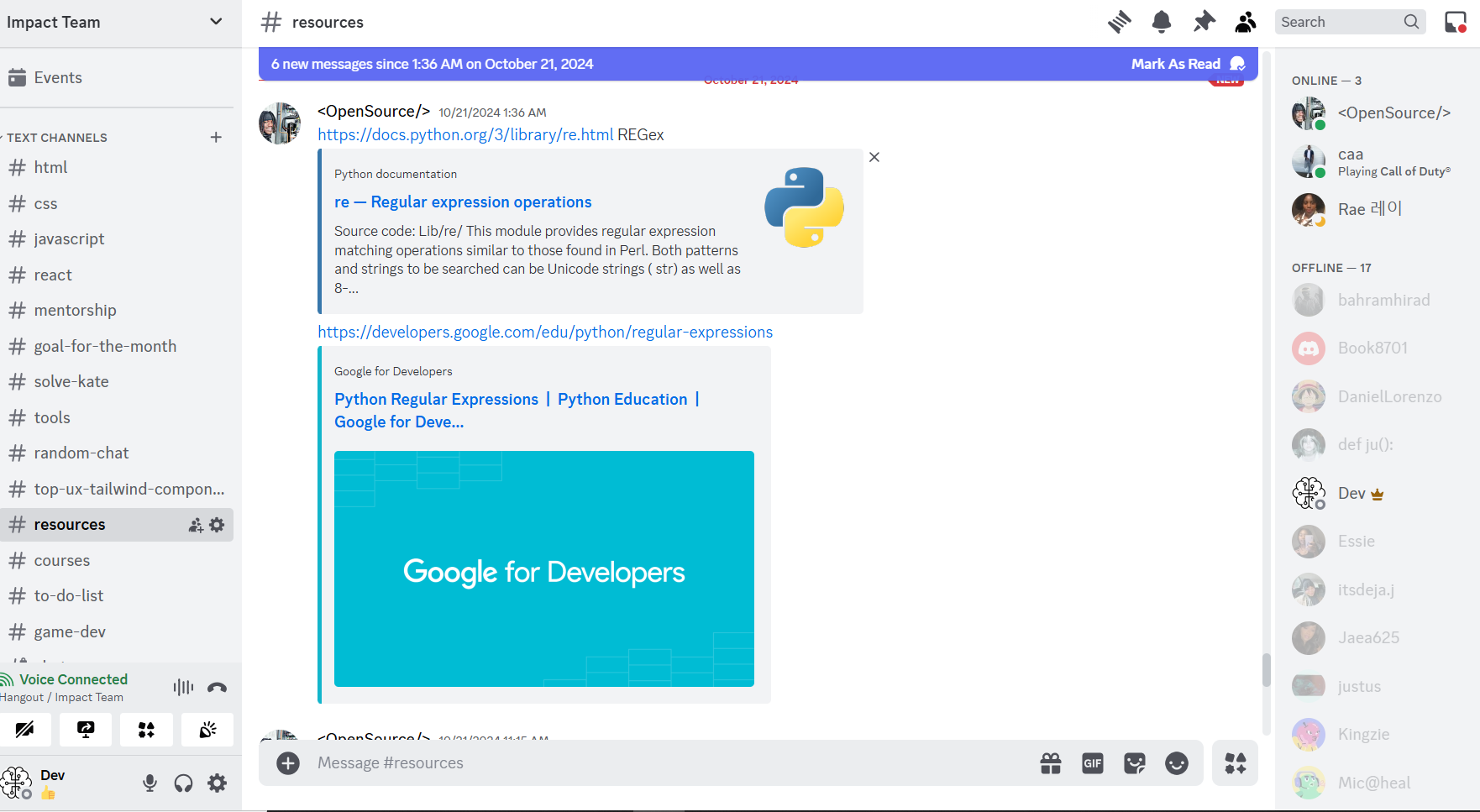Click Mark As Read button

1175,64
